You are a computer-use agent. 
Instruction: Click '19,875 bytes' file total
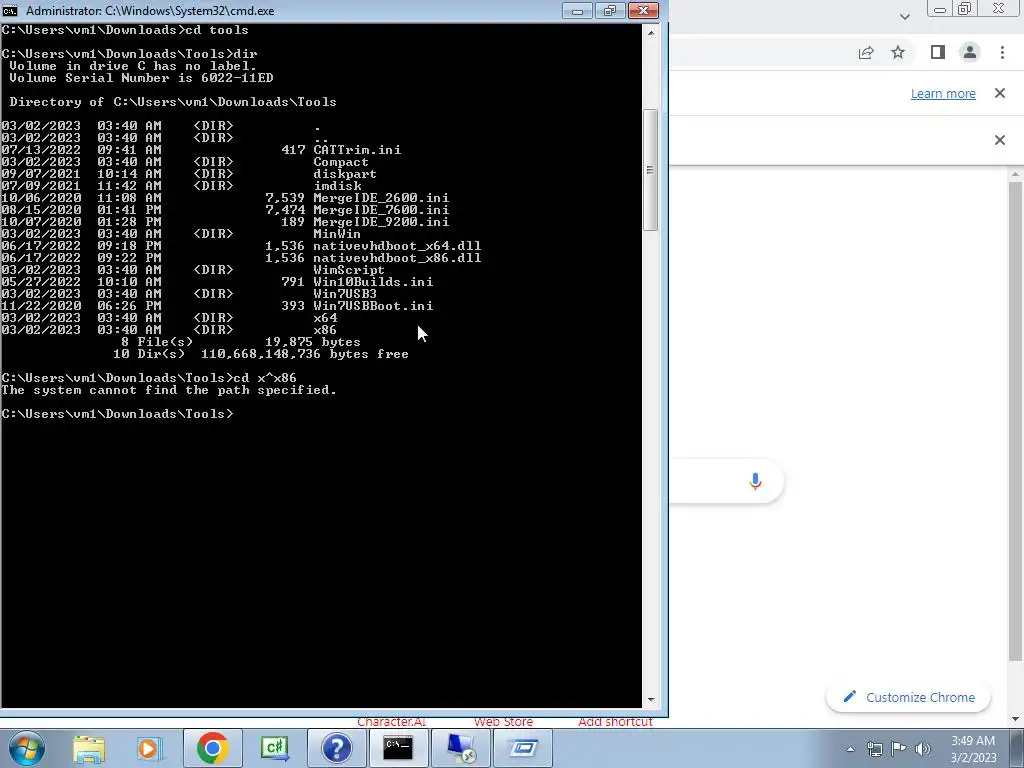312,342
